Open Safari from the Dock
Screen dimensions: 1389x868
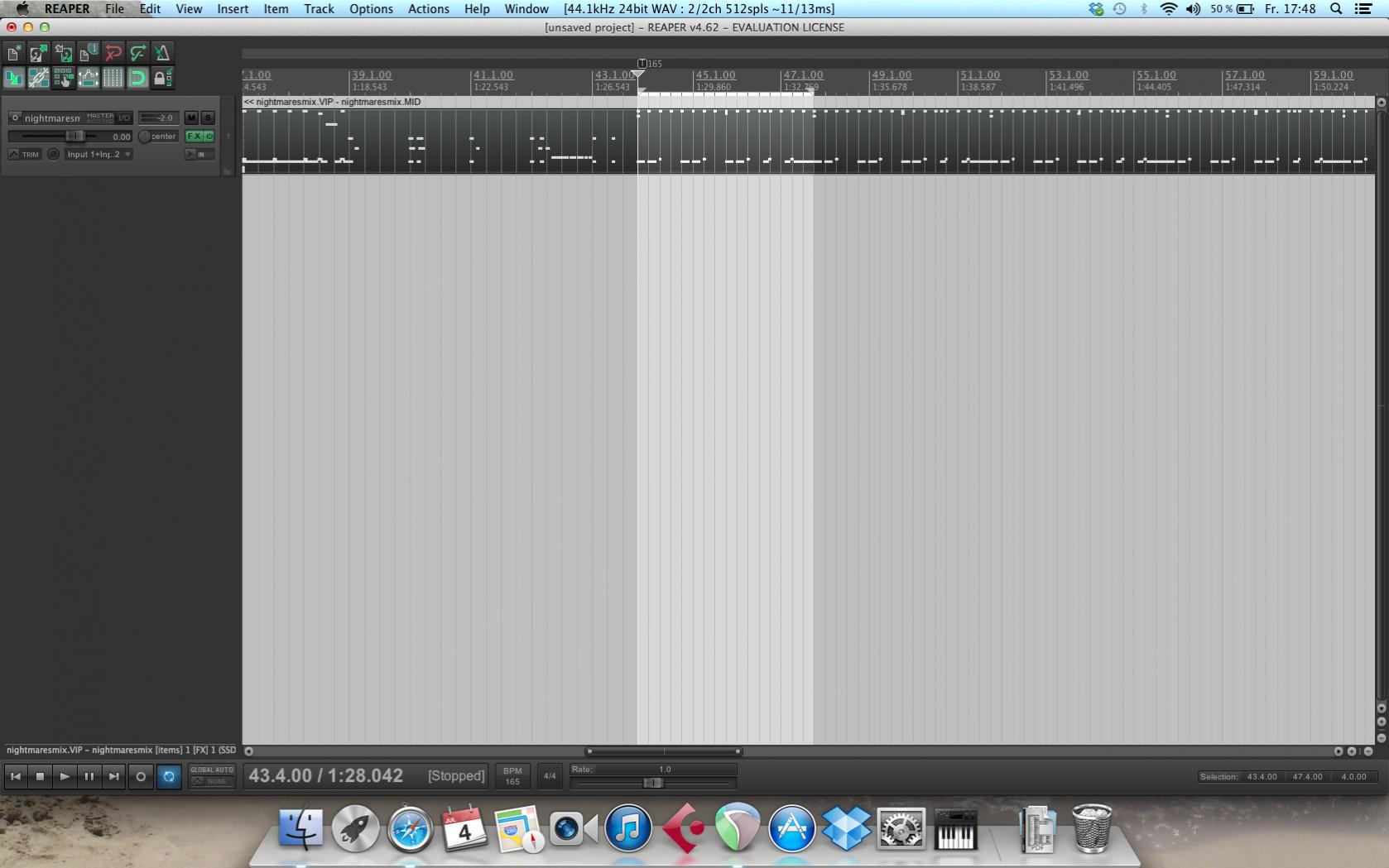pyautogui.click(x=410, y=828)
